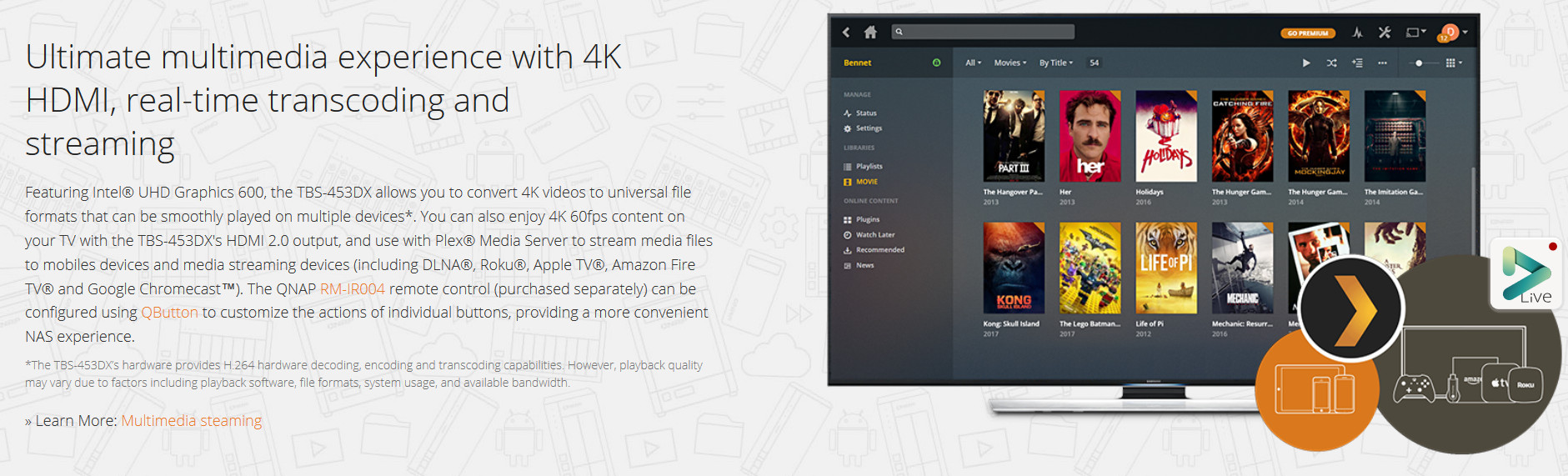
Task: Open Recommended in the sidebar
Action: point(874,250)
